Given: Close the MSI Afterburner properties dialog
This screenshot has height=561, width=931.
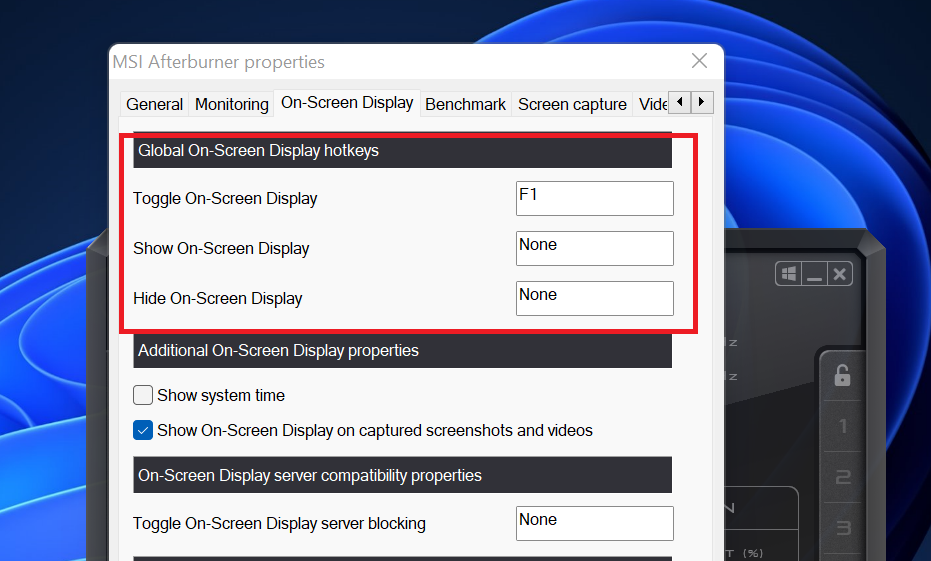Looking at the screenshot, I should click(x=699, y=61).
